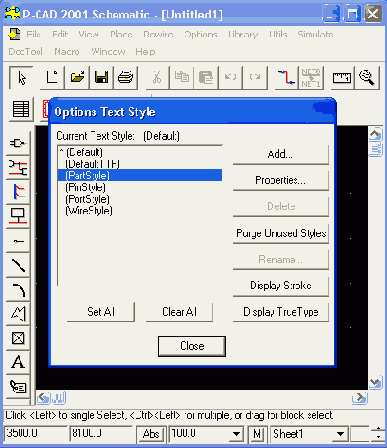This screenshot has width=387, height=448.
Task: Select the Place Arc tool
Action: click(x=18, y=289)
